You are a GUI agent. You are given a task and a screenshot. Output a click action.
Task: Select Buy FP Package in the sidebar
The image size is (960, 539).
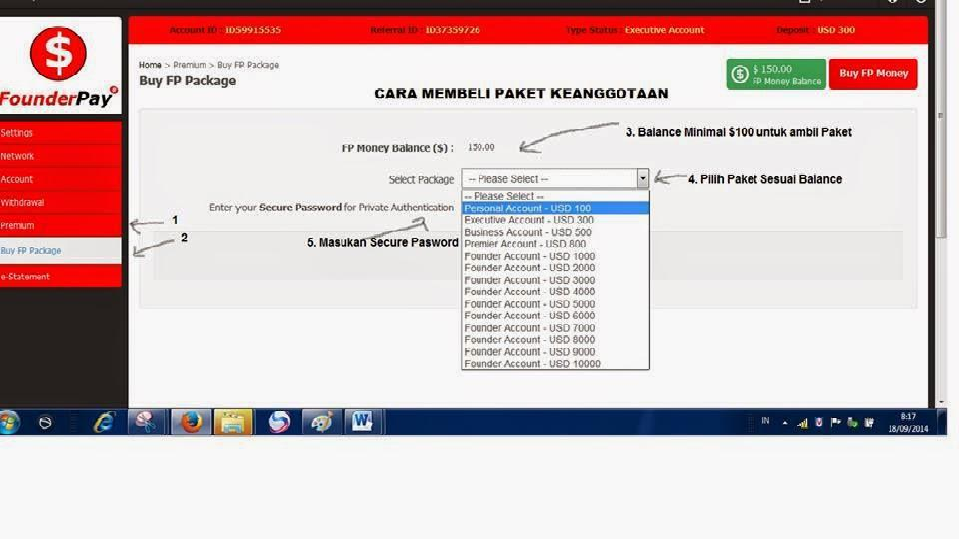click(61, 251)
